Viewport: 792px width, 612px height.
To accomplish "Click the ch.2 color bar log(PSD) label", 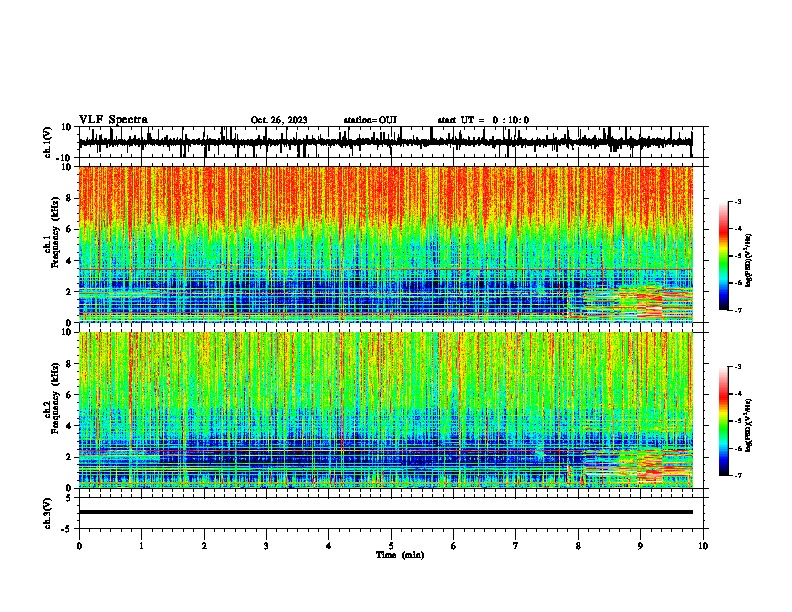I will coord(748,425).
